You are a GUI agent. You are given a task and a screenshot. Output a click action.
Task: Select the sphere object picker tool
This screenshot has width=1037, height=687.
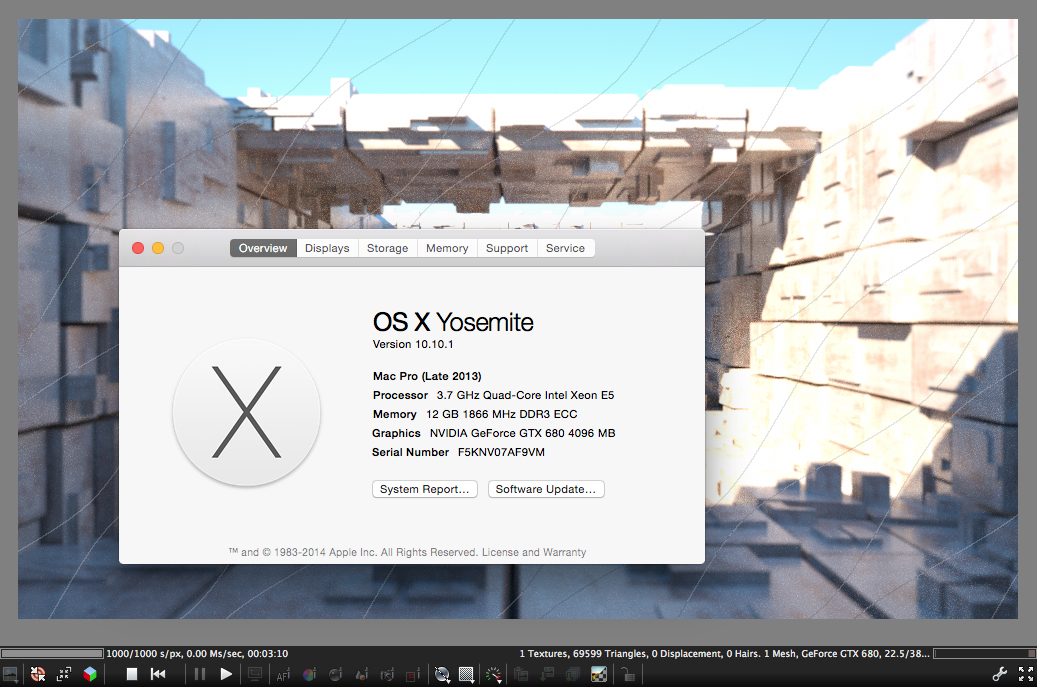click(335, 674)
